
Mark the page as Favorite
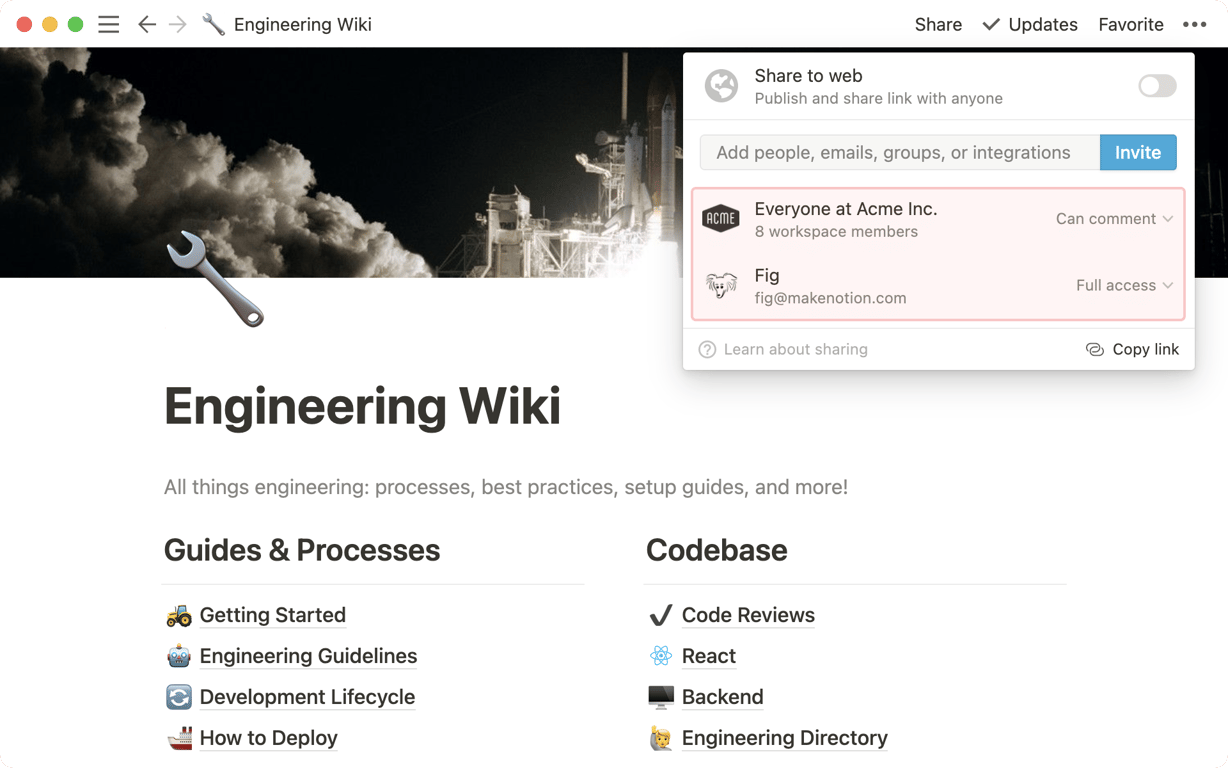pos(1130,25)
